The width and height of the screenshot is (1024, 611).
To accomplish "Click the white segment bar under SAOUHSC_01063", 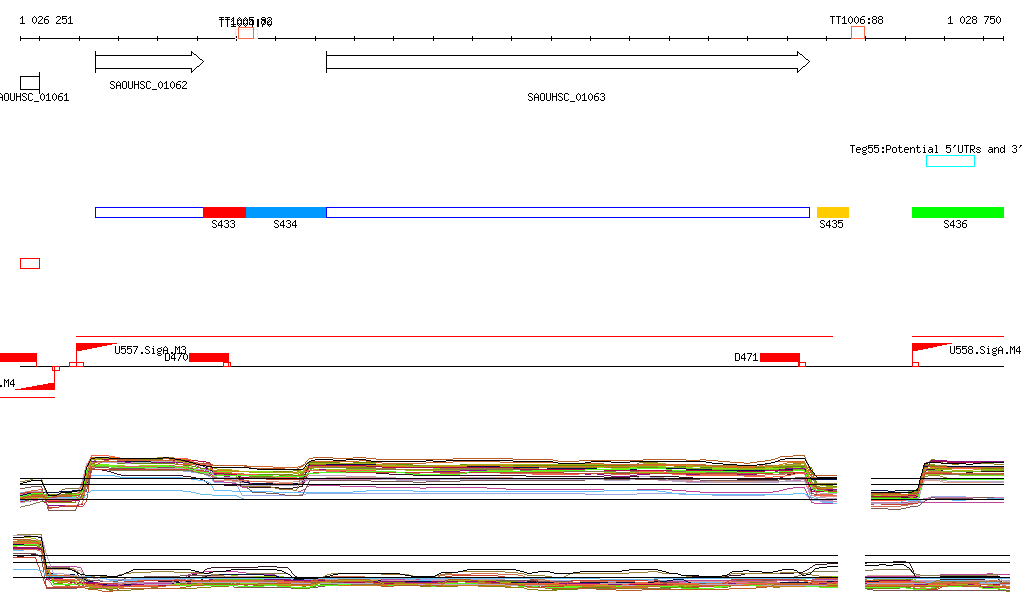I will click(x=568, y=212).
